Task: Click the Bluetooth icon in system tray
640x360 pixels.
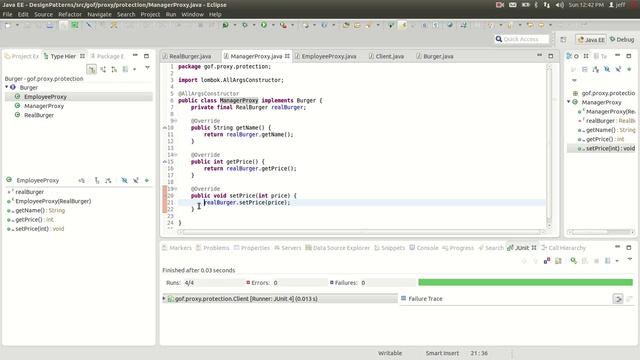Action: coord(536,5)
